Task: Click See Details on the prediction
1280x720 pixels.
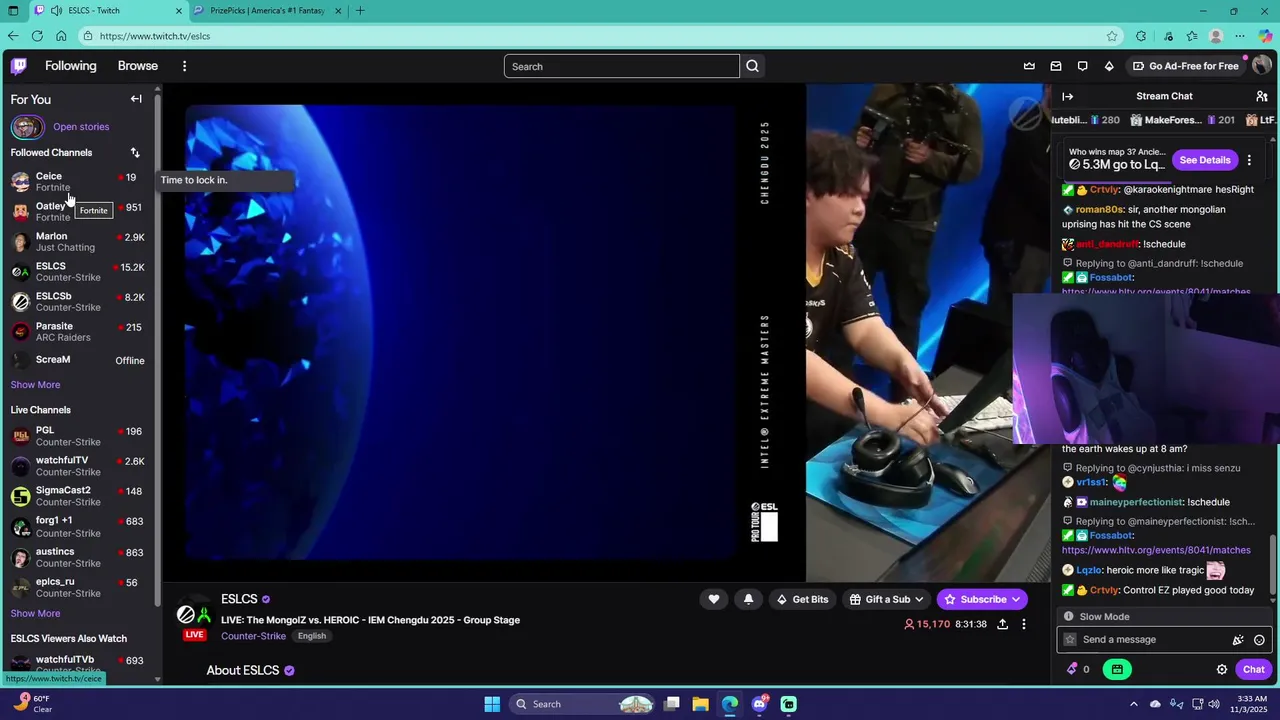Action: click(1205, 160)
